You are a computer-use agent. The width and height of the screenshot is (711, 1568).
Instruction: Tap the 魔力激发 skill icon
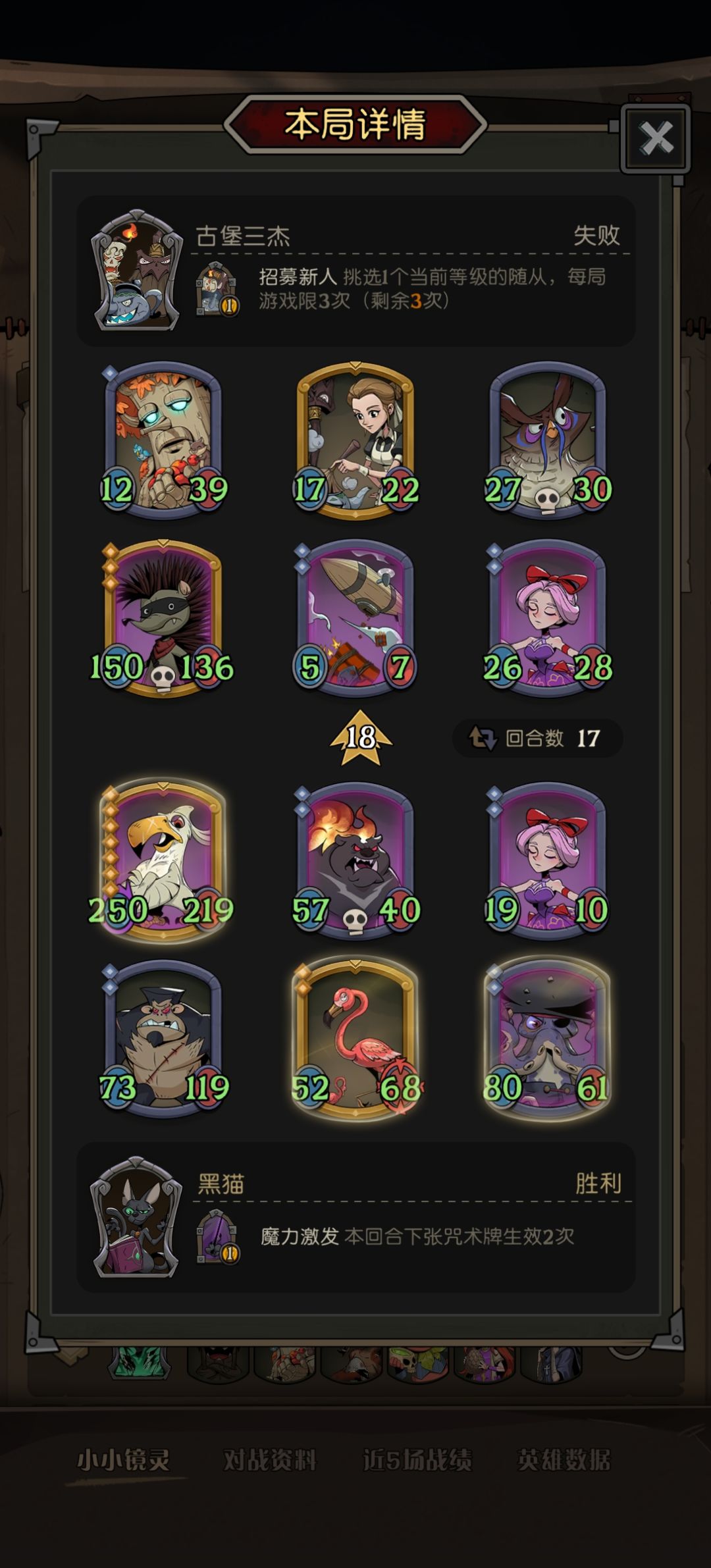(218, 1236)
